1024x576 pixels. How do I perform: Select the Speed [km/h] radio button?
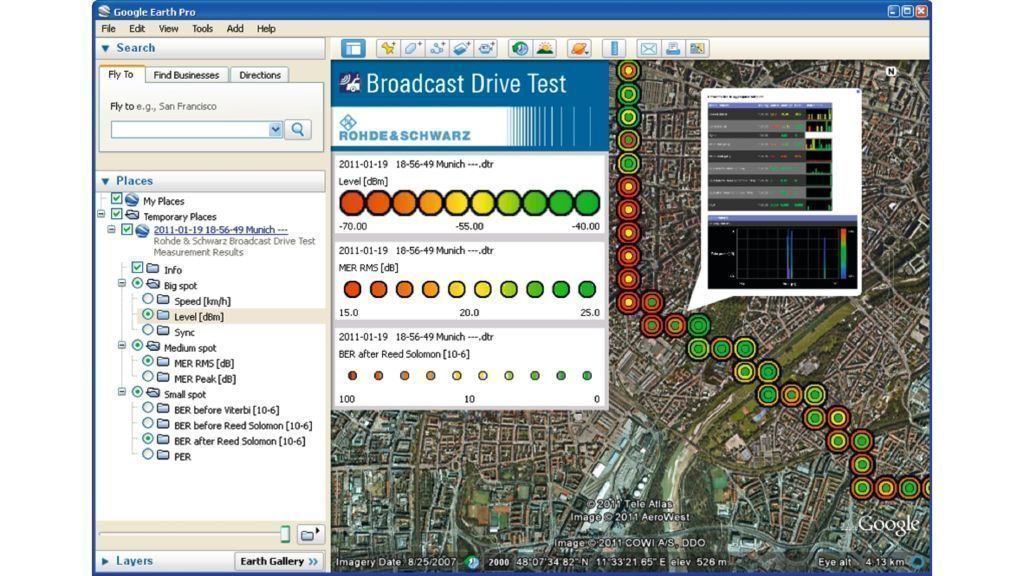pyautogui.click(x=148, y=300)
